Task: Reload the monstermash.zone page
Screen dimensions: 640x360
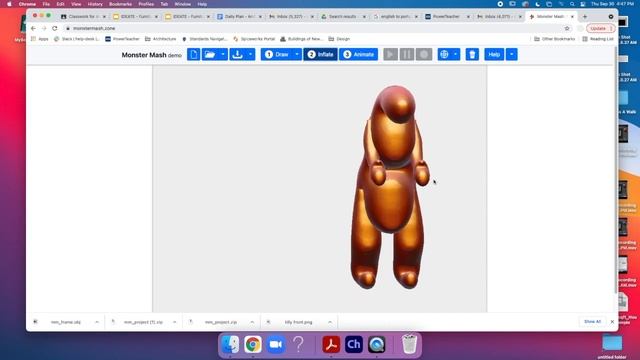Action: [x=55, y=28]
